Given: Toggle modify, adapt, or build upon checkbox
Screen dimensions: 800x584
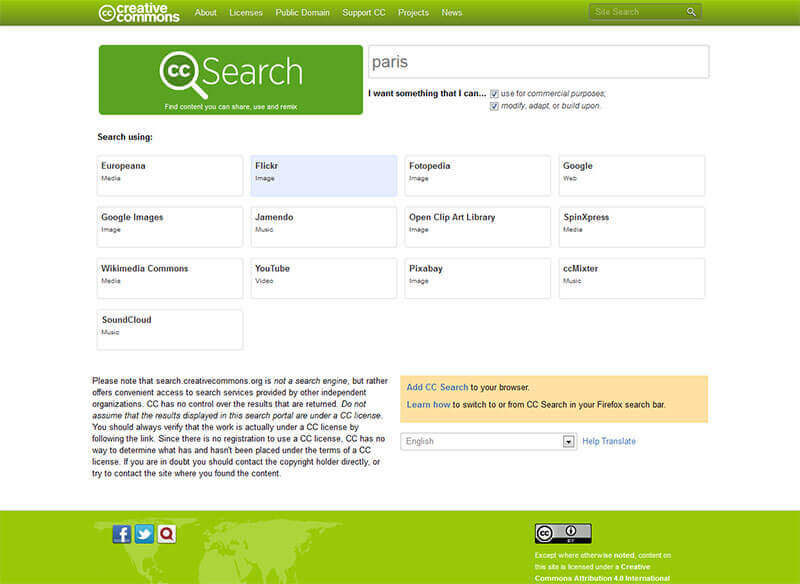Looking at the screenshot, I should point(494,106).
